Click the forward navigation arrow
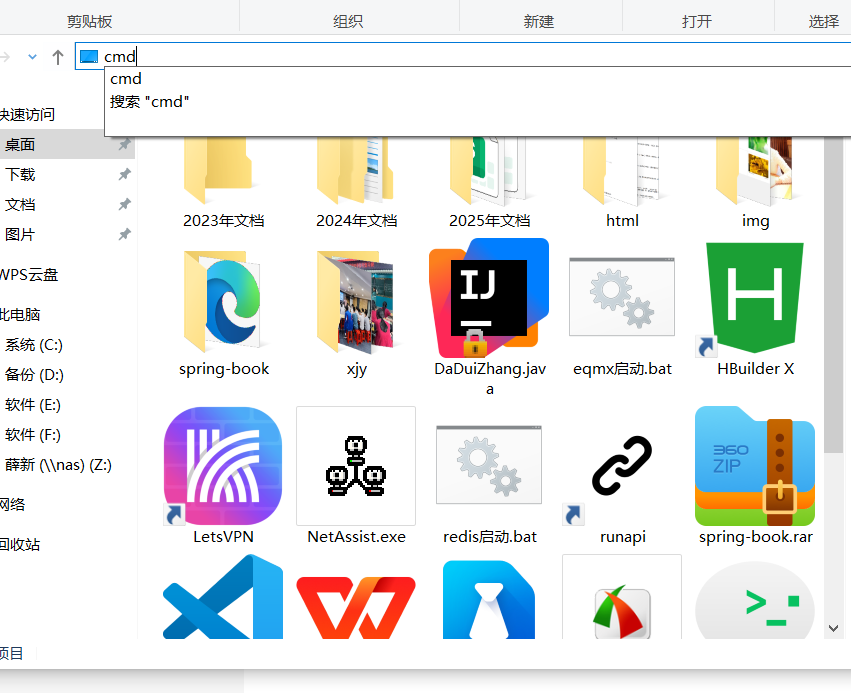This screenshot has width=851, height=693. point(5,56)
